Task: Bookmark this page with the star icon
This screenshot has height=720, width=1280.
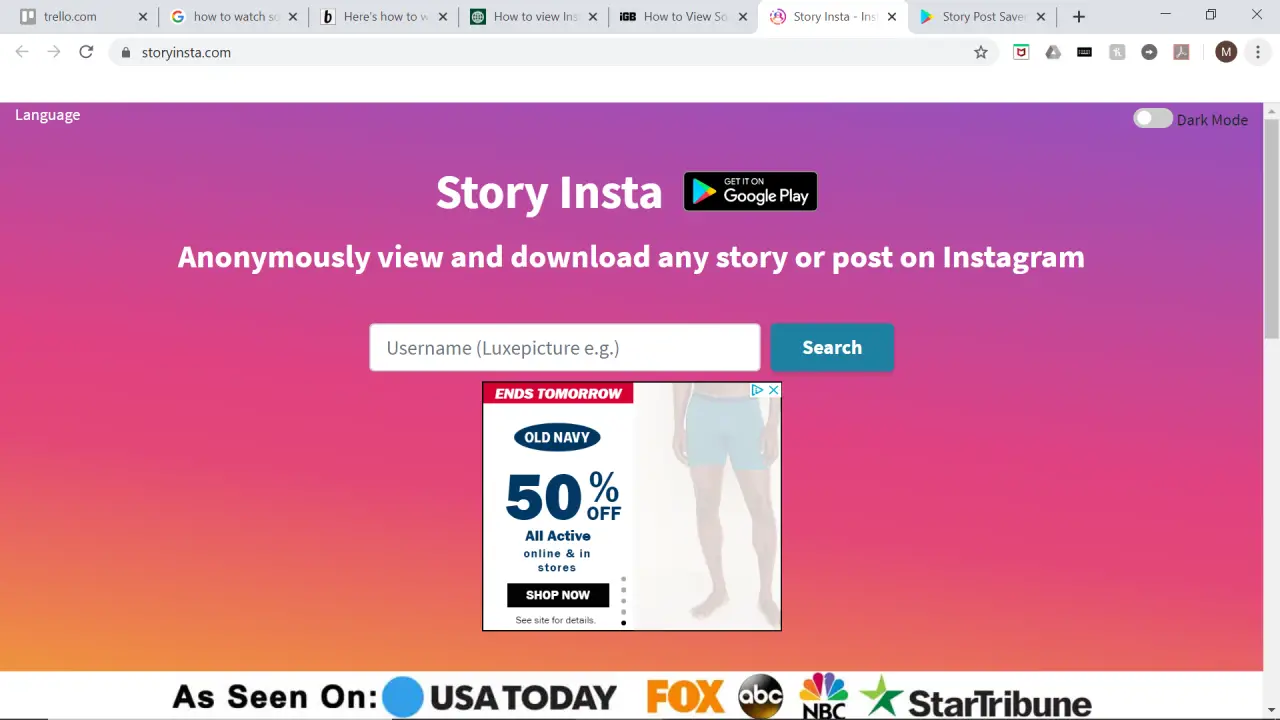Action: click(981, 52)
